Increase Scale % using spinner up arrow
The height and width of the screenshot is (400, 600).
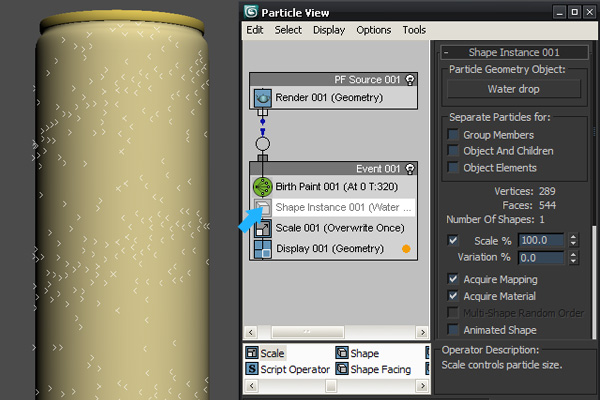(573, 236)
